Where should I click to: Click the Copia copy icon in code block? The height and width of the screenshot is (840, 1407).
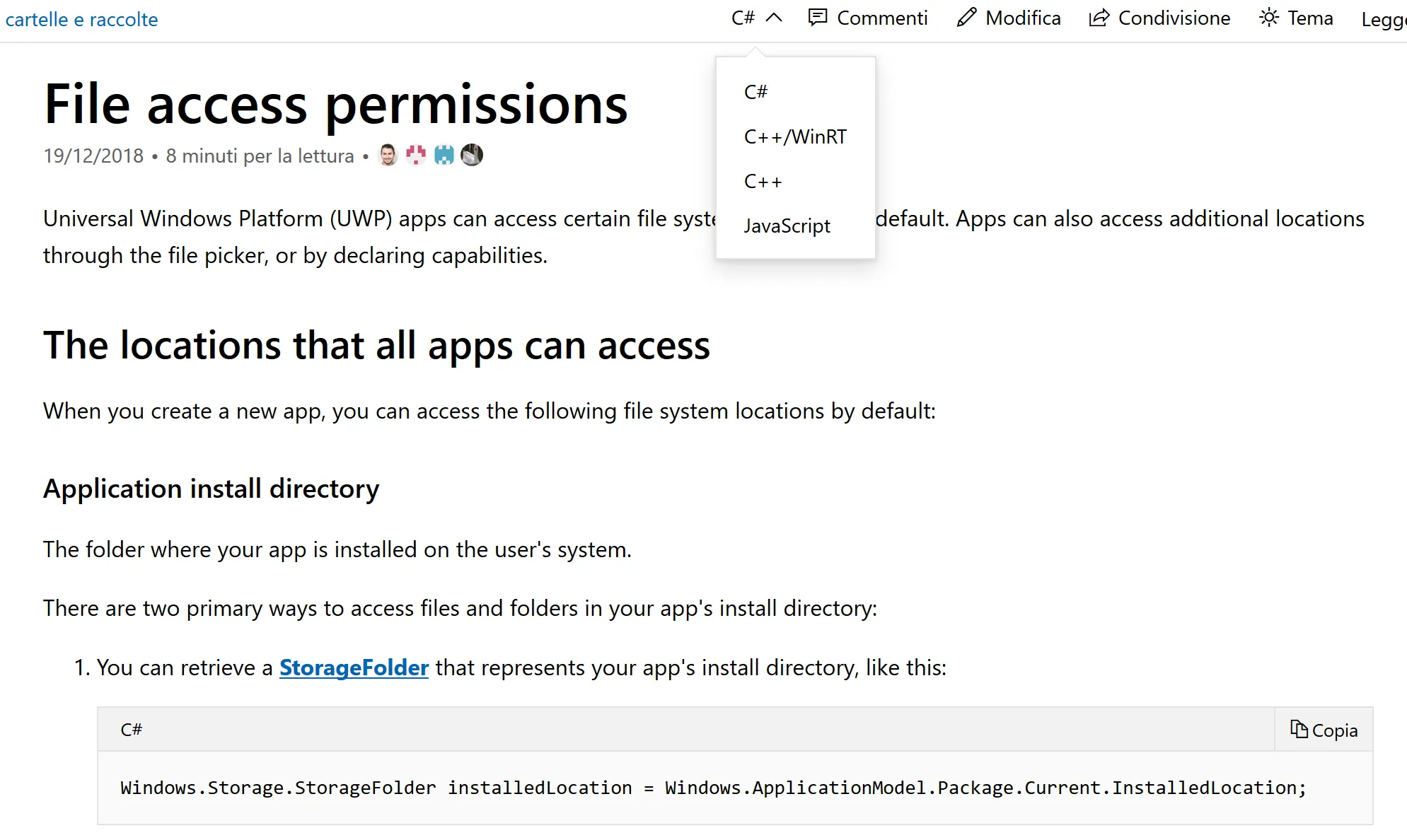point(1298,729)
